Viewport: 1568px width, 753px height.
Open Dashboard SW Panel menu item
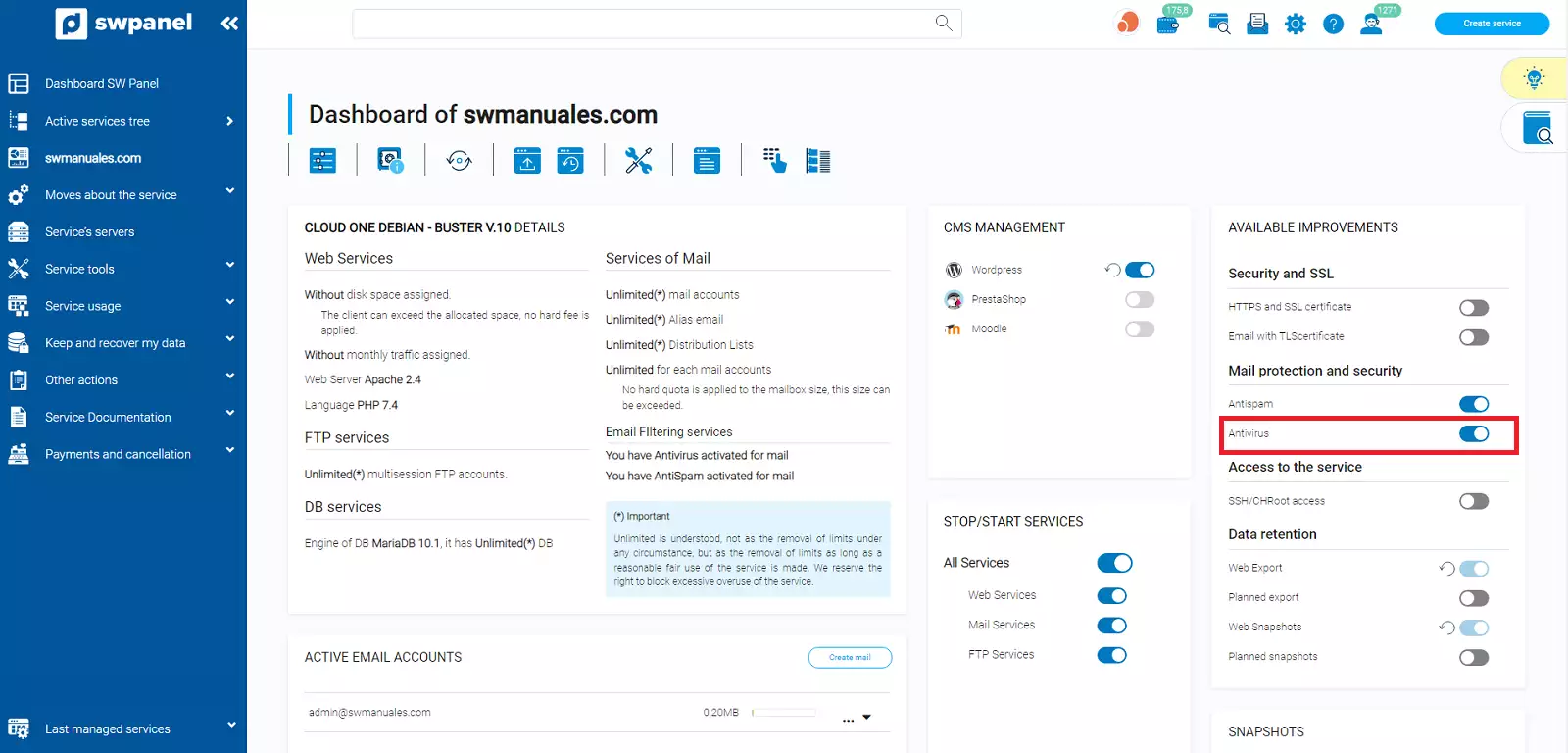[x=102, y=83]
